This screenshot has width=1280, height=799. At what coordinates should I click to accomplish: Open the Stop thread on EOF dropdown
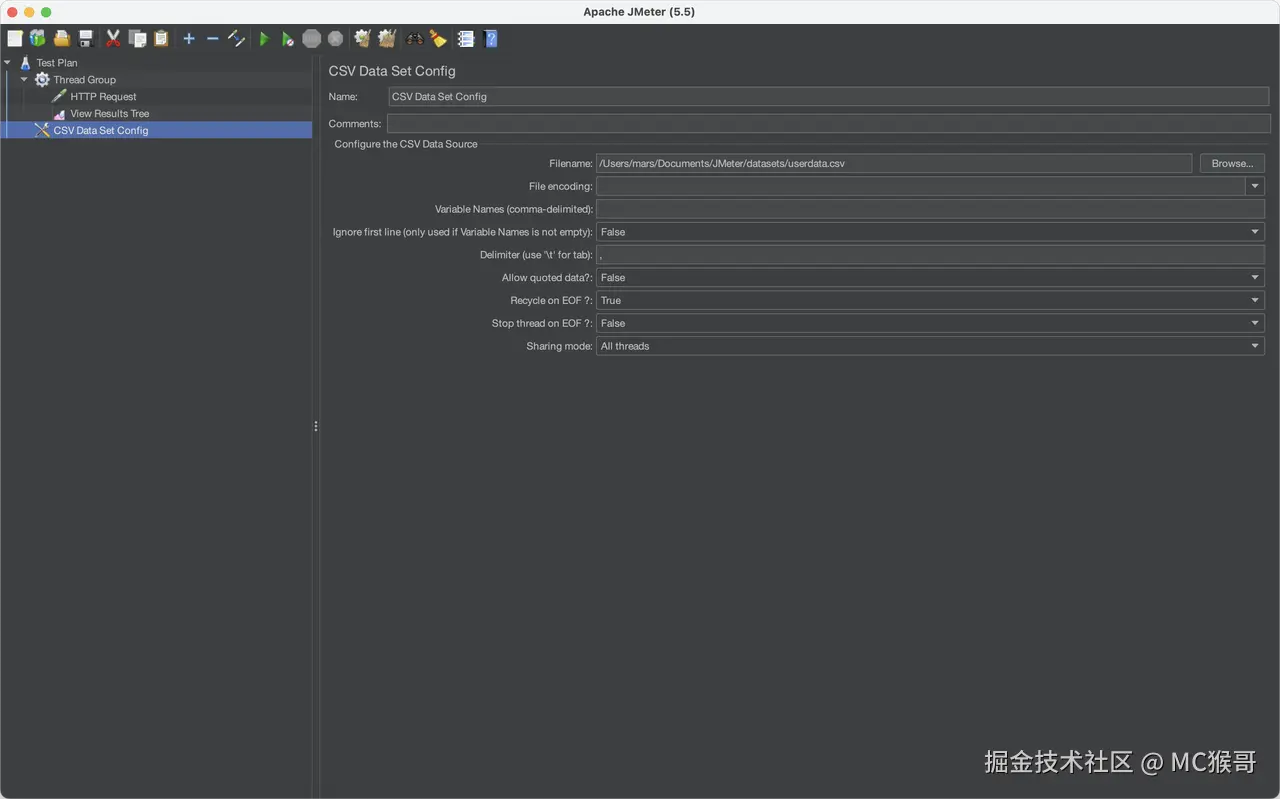[1255, 323]
